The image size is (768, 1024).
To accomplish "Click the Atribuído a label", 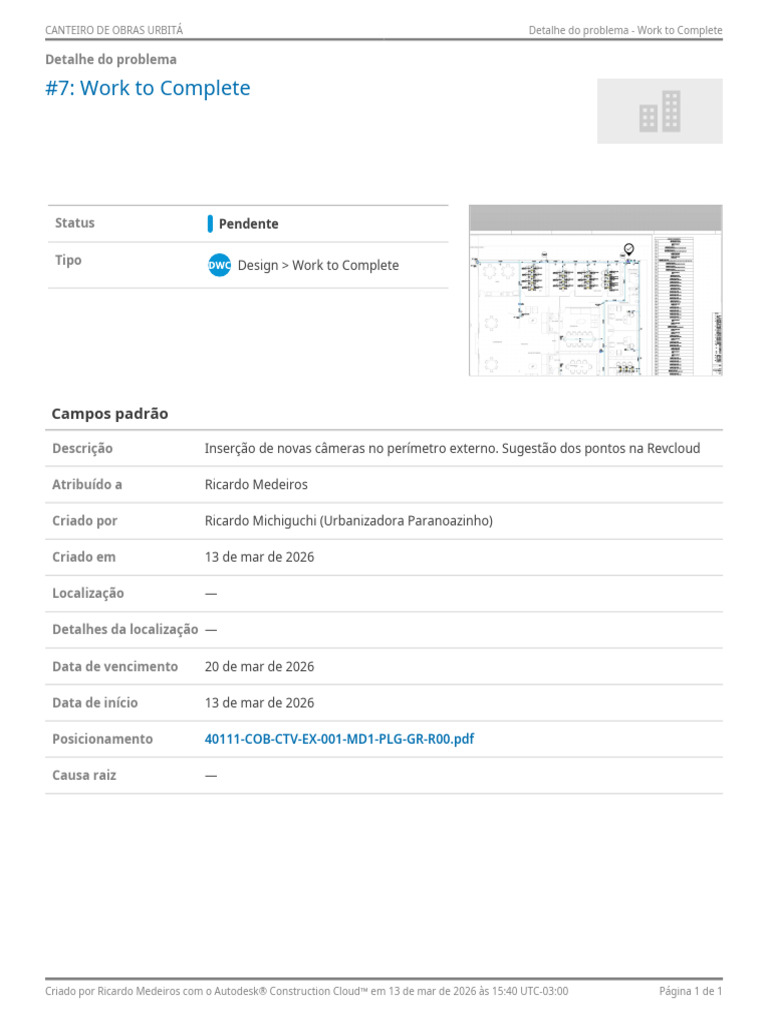I will pos(87,485).
